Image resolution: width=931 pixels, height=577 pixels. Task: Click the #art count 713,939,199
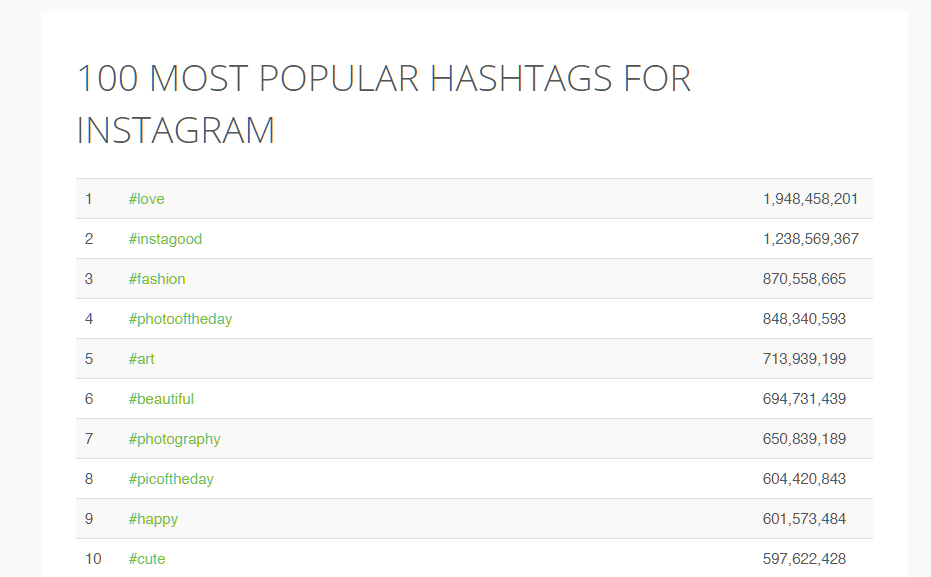[804, 359]
